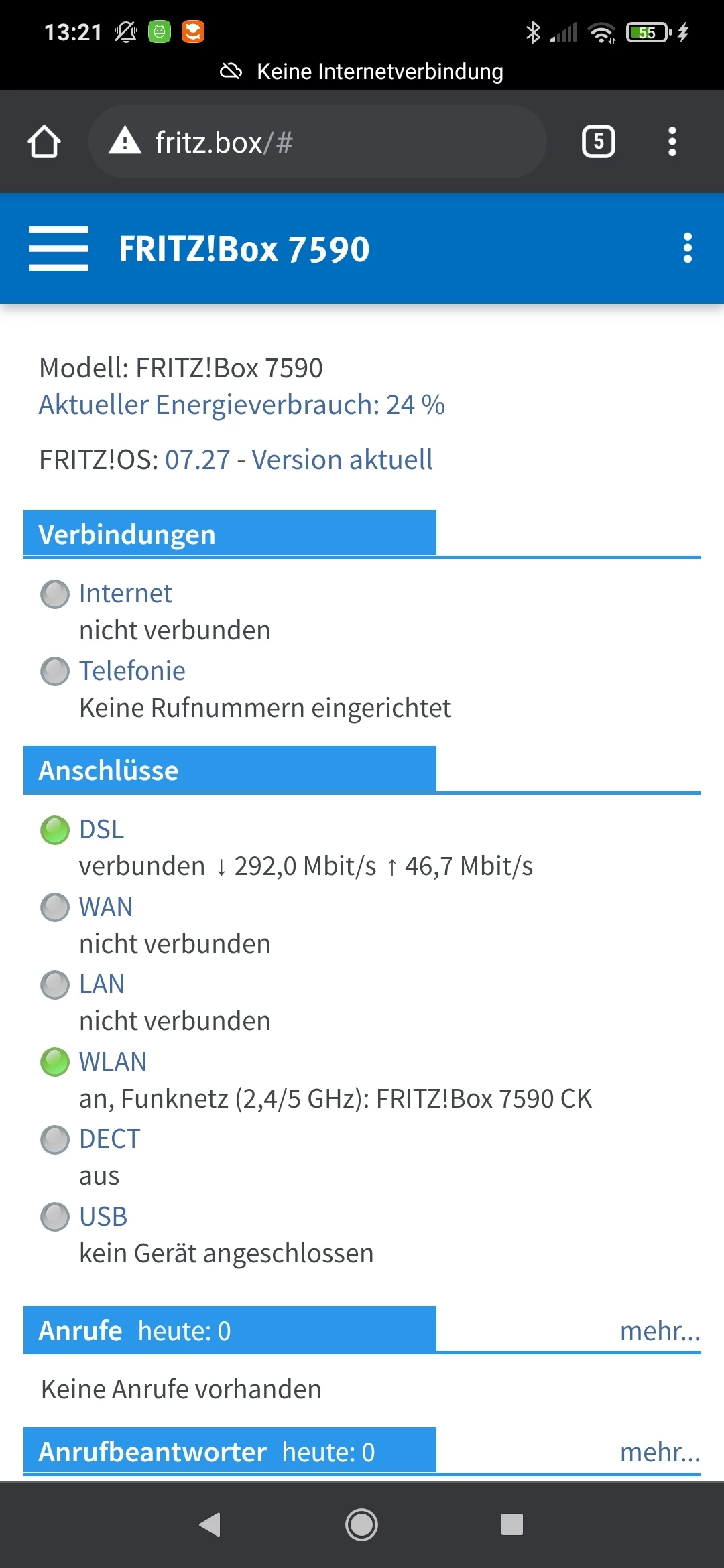Expand Anrufbeantworter with the mehr... link
This screenshot has width=724, height=1568.
660,1453
